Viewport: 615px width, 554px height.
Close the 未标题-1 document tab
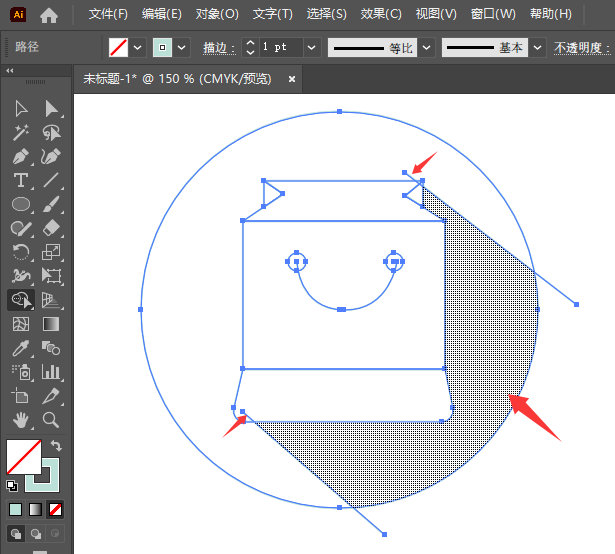click(292, 79)
